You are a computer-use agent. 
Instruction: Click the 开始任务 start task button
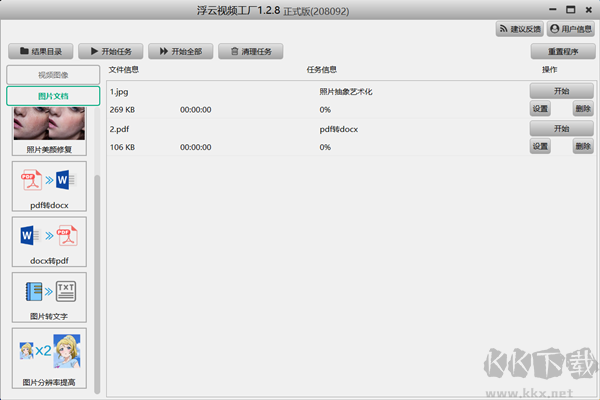pyautogui.click(x=111, y=51)
